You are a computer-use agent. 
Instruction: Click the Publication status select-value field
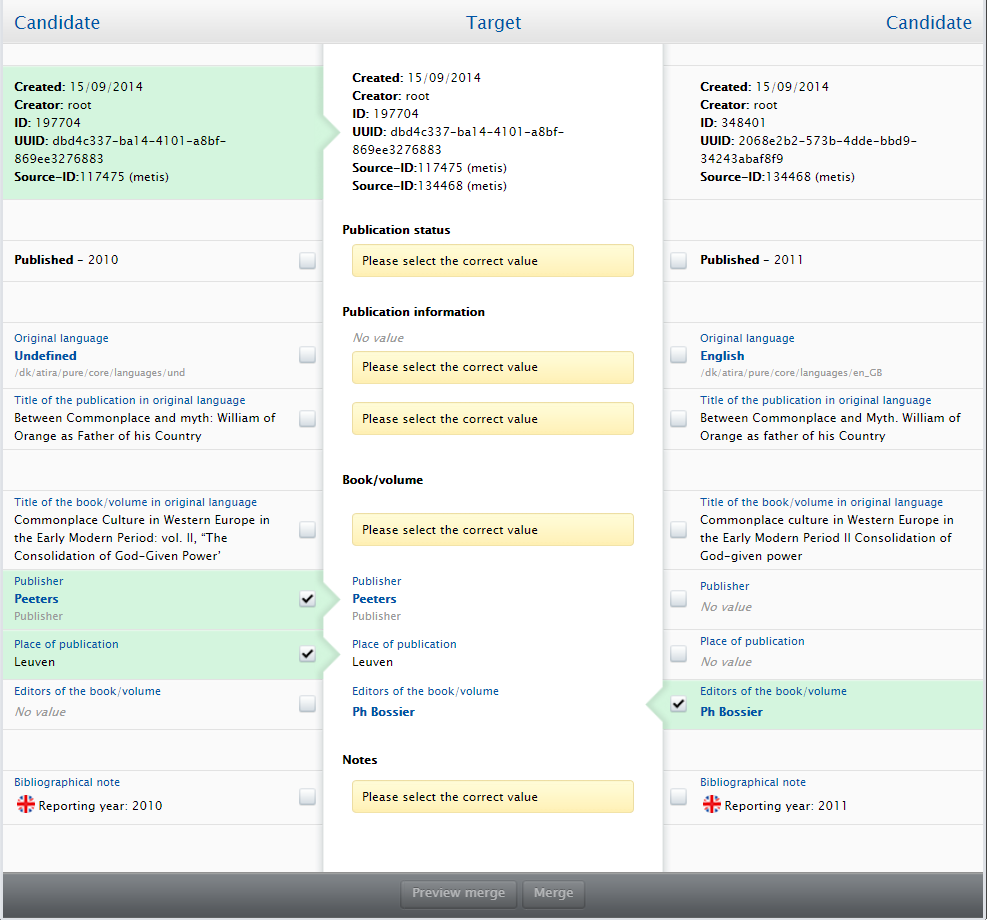[492, 261]
